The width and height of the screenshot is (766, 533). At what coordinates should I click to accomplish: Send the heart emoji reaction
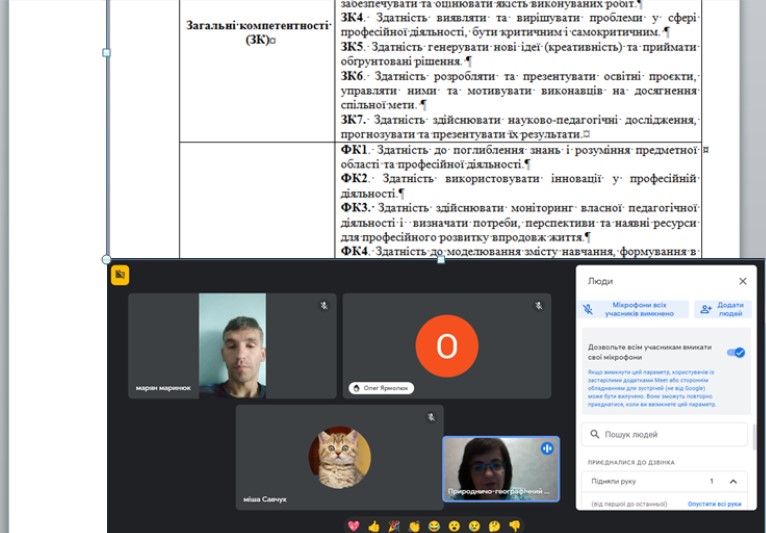(353, 526)
